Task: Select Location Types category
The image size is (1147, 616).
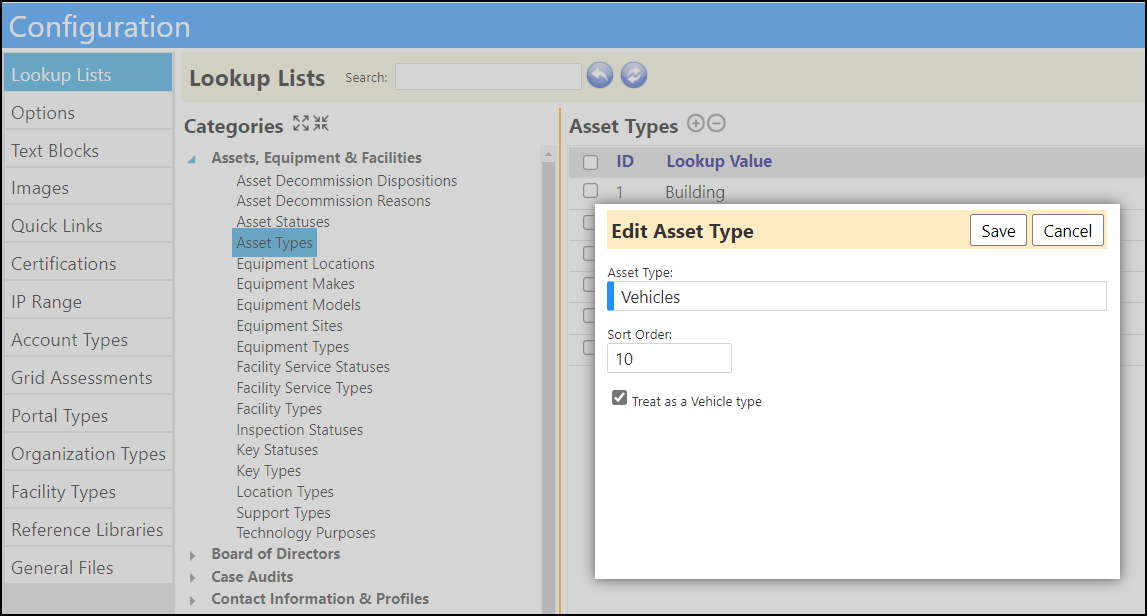Action: 285,492
